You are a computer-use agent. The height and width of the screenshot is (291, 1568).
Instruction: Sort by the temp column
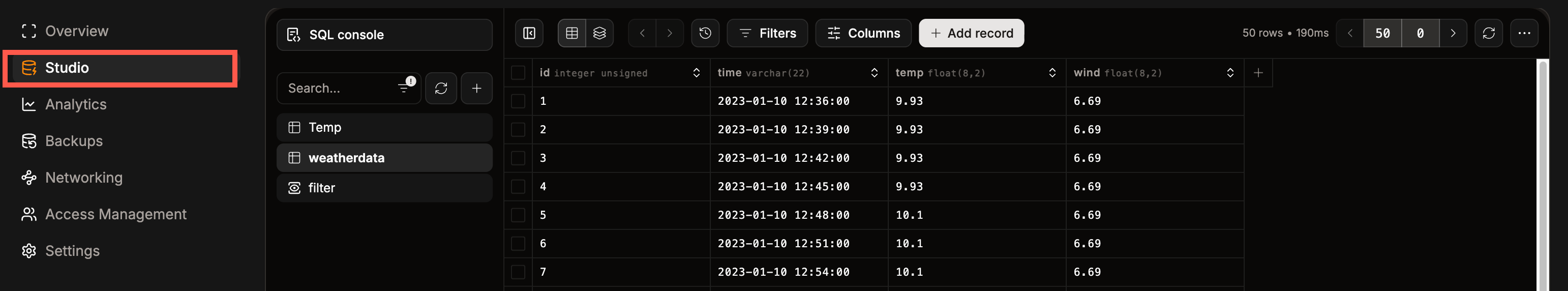tap(1052, 73)
